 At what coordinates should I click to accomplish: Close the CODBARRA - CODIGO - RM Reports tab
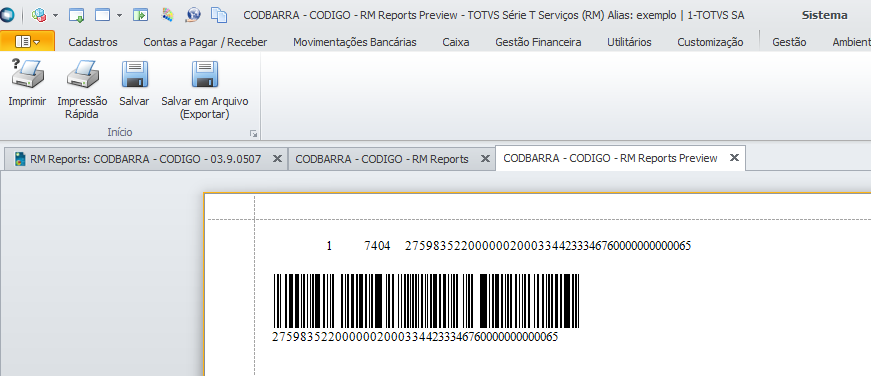[x=484, y=158]
